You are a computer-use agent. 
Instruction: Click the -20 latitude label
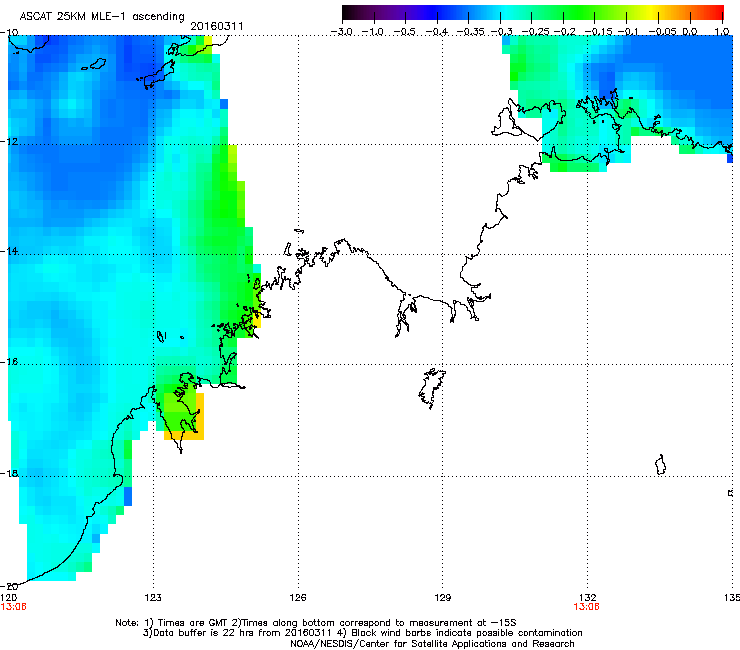point(10,587)
